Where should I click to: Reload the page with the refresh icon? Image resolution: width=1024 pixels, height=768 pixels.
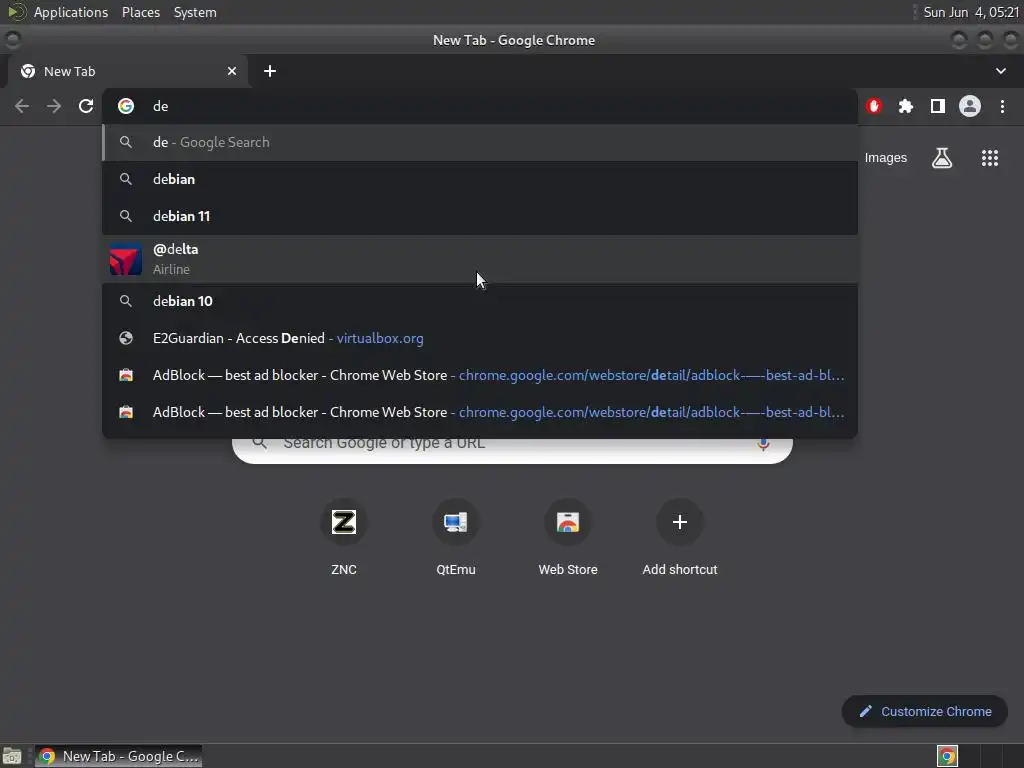86,106
